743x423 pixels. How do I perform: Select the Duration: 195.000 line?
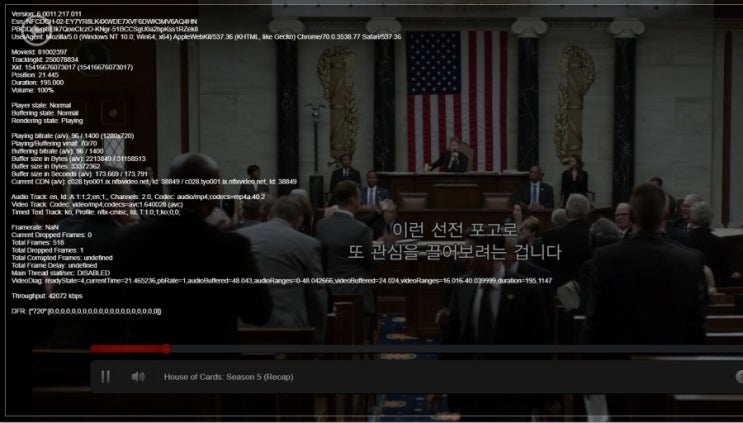click(x=37, y=82)
